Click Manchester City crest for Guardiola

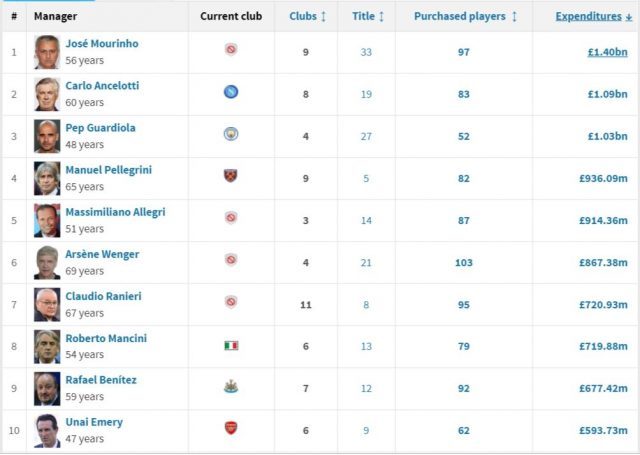231,134
